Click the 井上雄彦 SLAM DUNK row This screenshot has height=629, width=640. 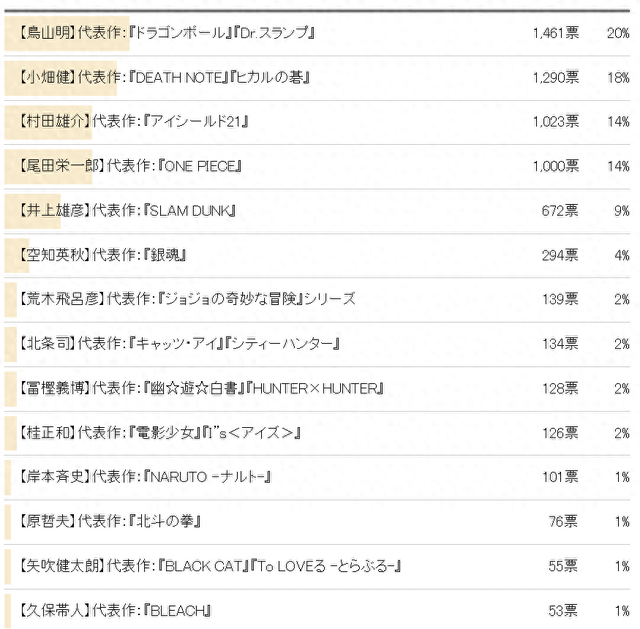[127, 211]
